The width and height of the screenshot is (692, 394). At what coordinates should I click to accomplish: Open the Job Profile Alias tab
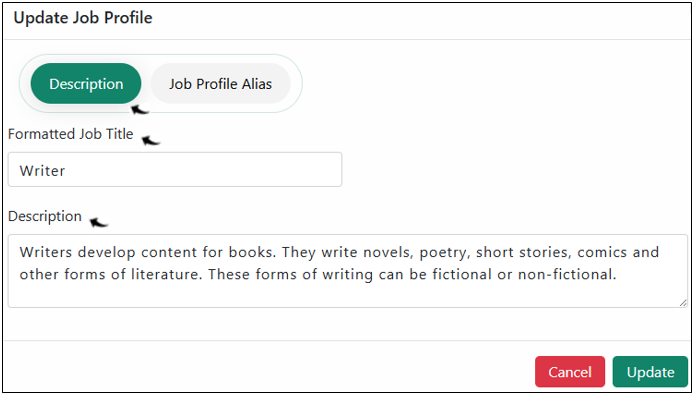(x=220, y=84)
